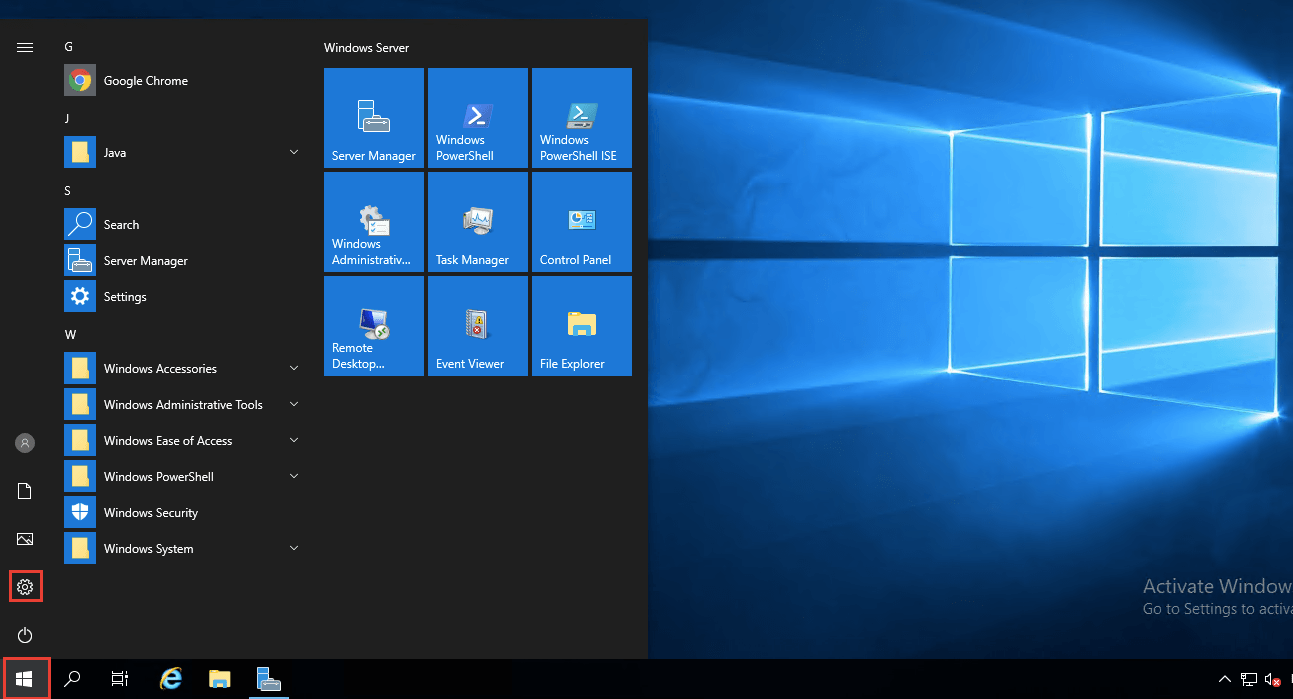Click the volume icon in the system tray
This screenshot has height=699, width=1293.
[1273, 680]
